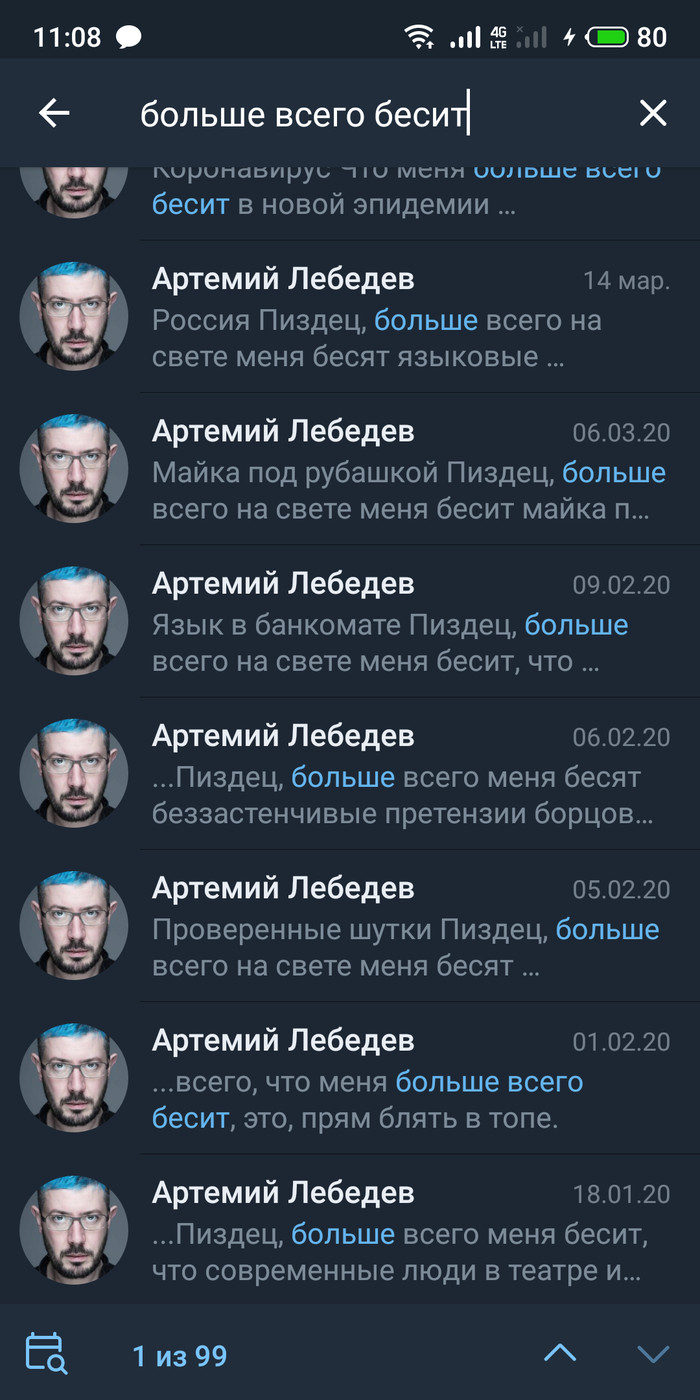Go to next result with down chevron

tap(653, 1354)
